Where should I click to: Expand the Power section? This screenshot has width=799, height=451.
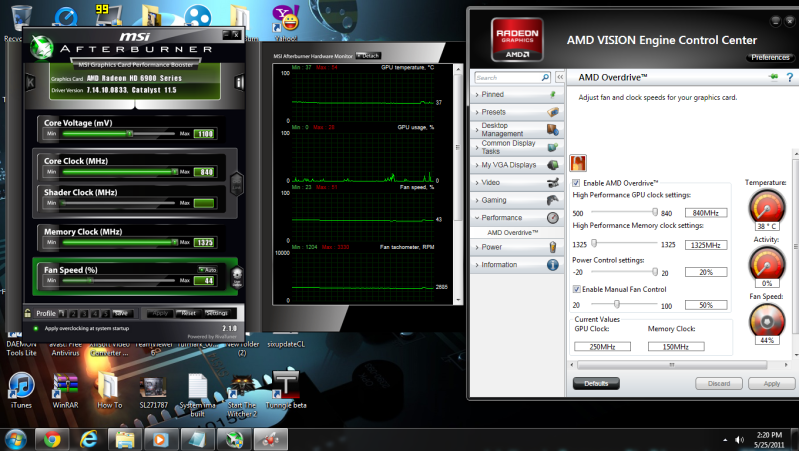[517, 247]
